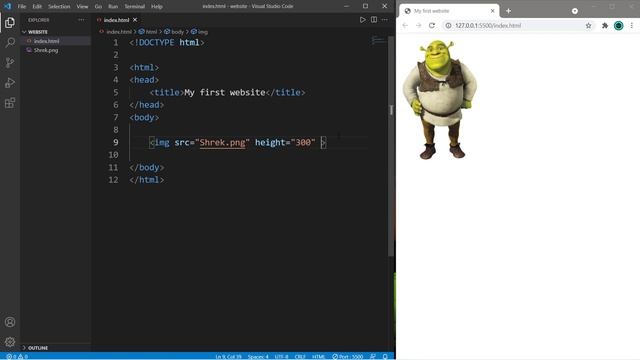Open the View menu

(82, 7)
